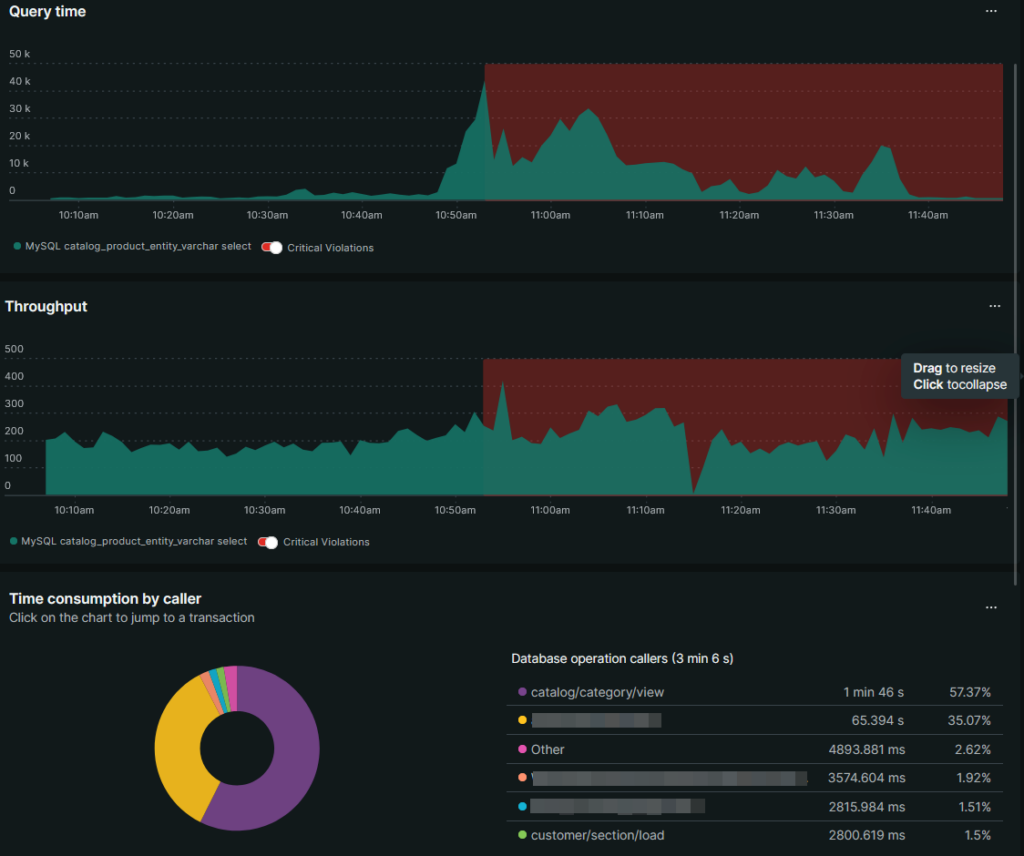Open Time consumption by caller options menu

pos(990,607)
